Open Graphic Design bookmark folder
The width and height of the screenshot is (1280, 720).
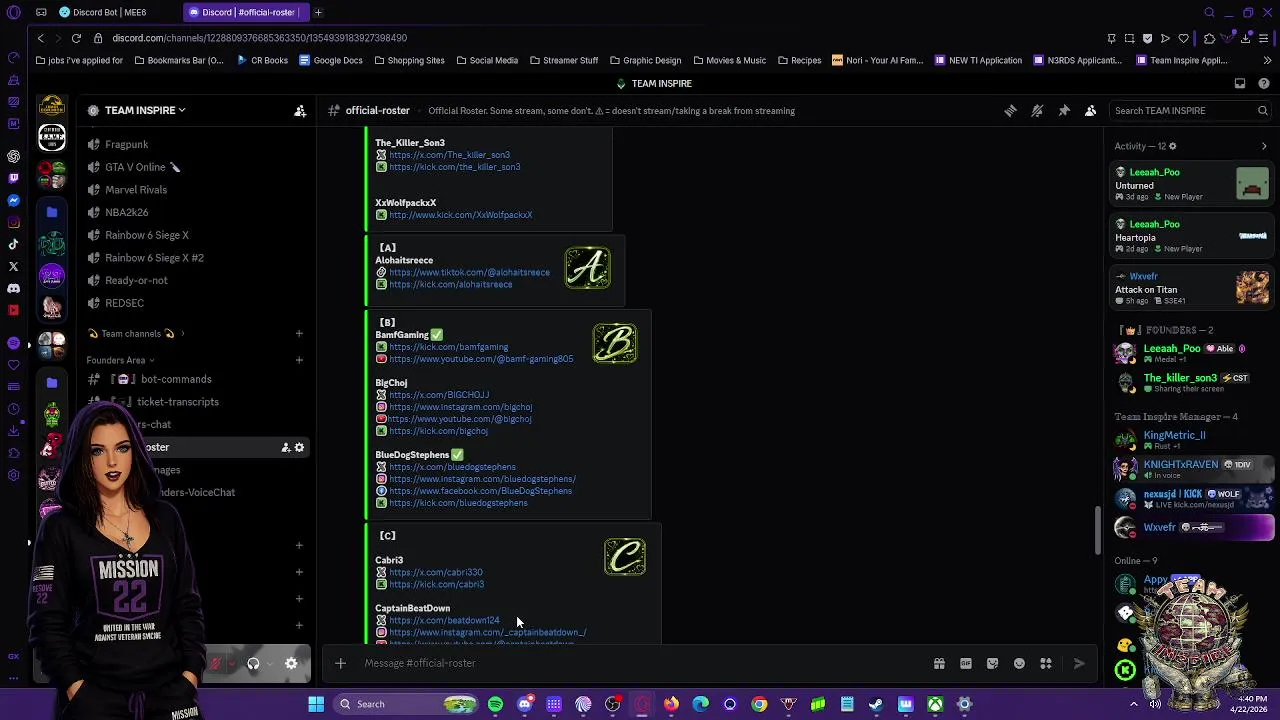(645, 60)
